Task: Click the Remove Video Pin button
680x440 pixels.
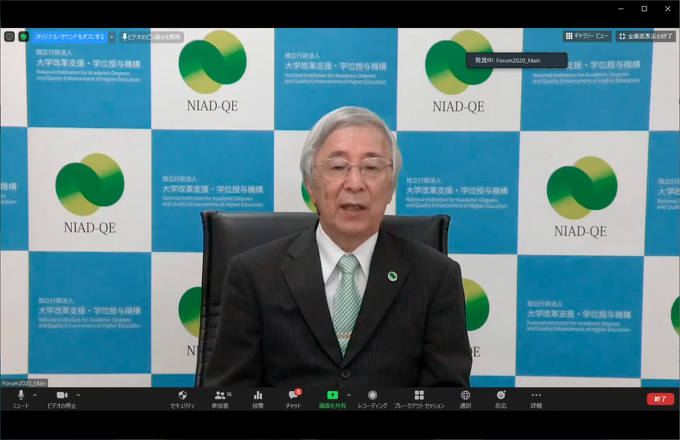Action: pyautogui.click(x=151, y=36)
